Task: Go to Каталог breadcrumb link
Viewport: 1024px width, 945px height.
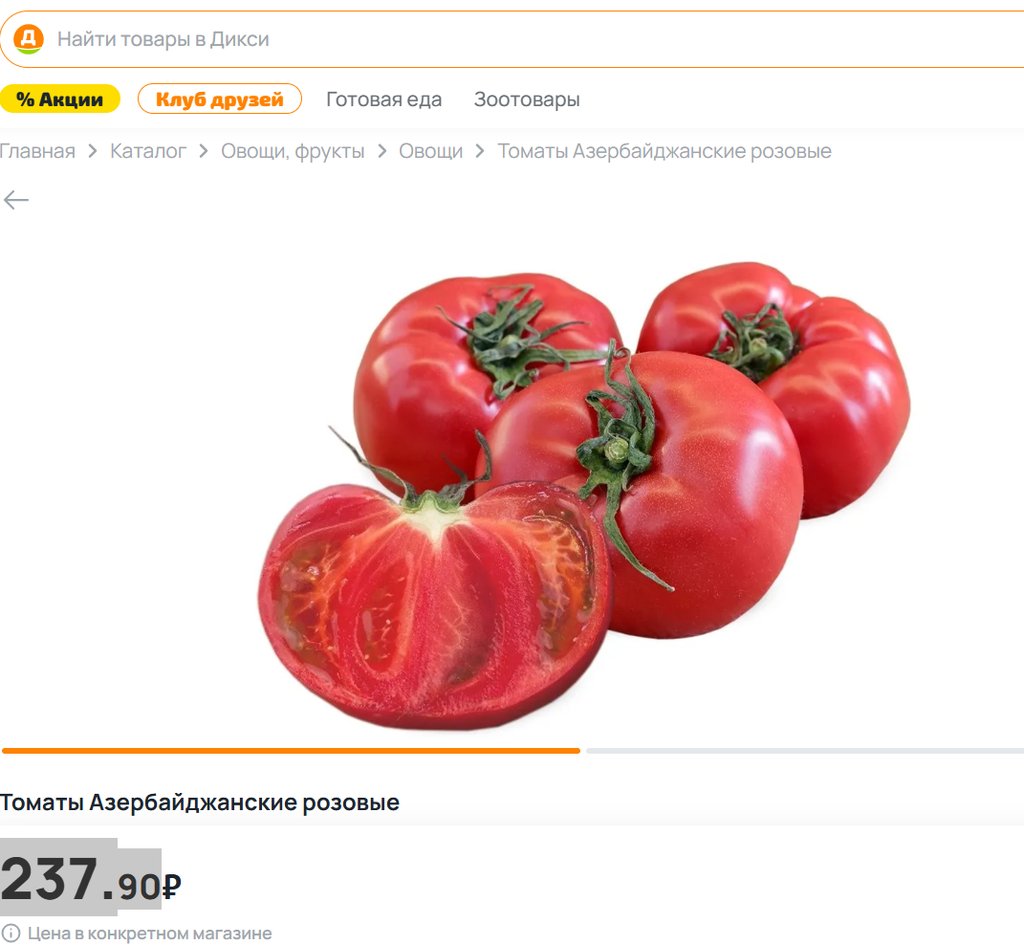Action: tap(148, 152)
